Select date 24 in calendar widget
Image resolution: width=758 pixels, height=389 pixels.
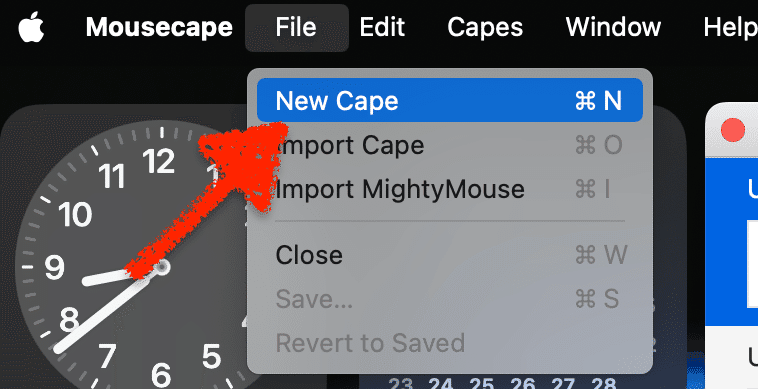coord(441,384)
